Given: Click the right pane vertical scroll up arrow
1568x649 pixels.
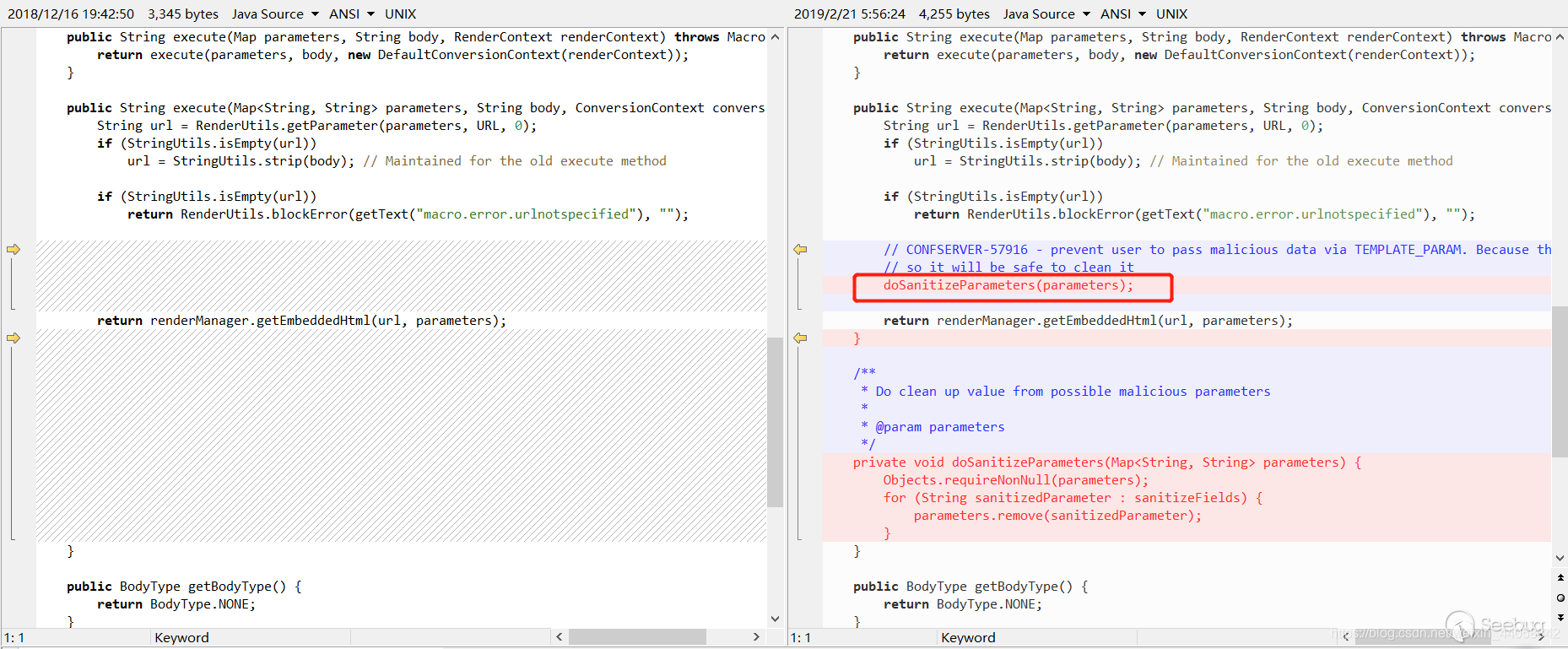Looking at the screenshot, I should (1560, 37).
